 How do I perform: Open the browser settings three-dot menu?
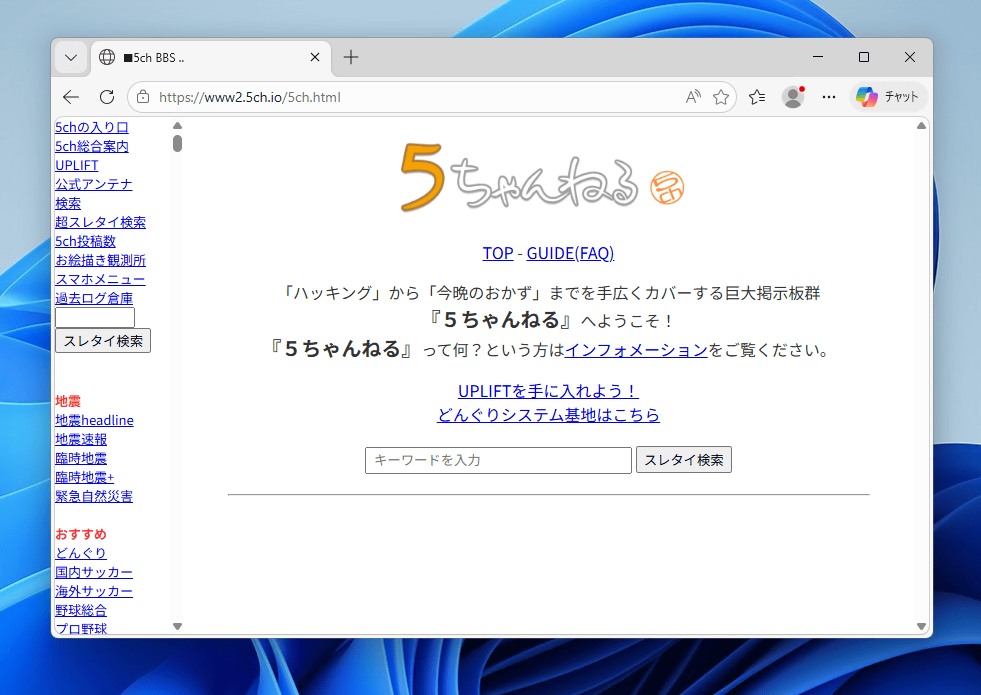[828, 97]
